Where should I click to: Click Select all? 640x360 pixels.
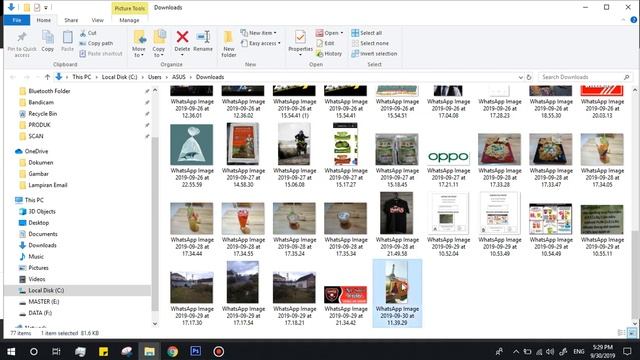click(x=367, y=33)
